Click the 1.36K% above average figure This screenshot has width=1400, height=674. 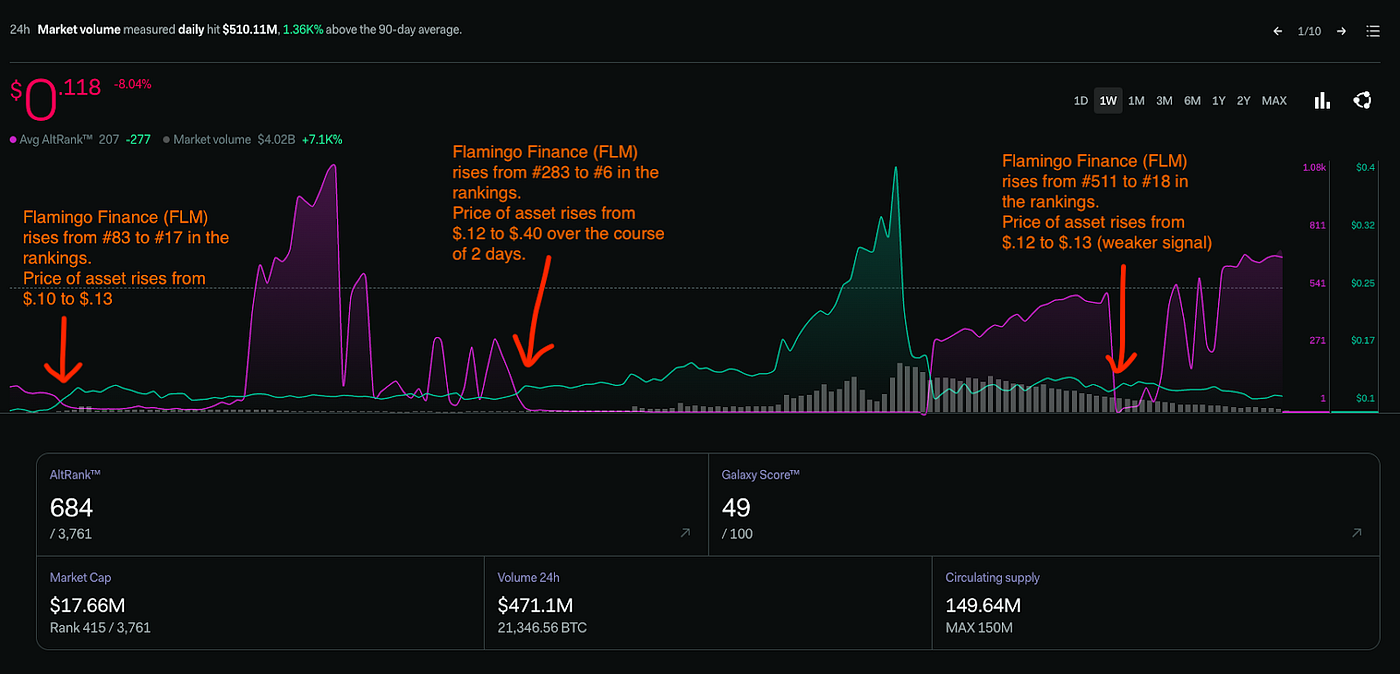pyautogui.click(x=303, y=30)
